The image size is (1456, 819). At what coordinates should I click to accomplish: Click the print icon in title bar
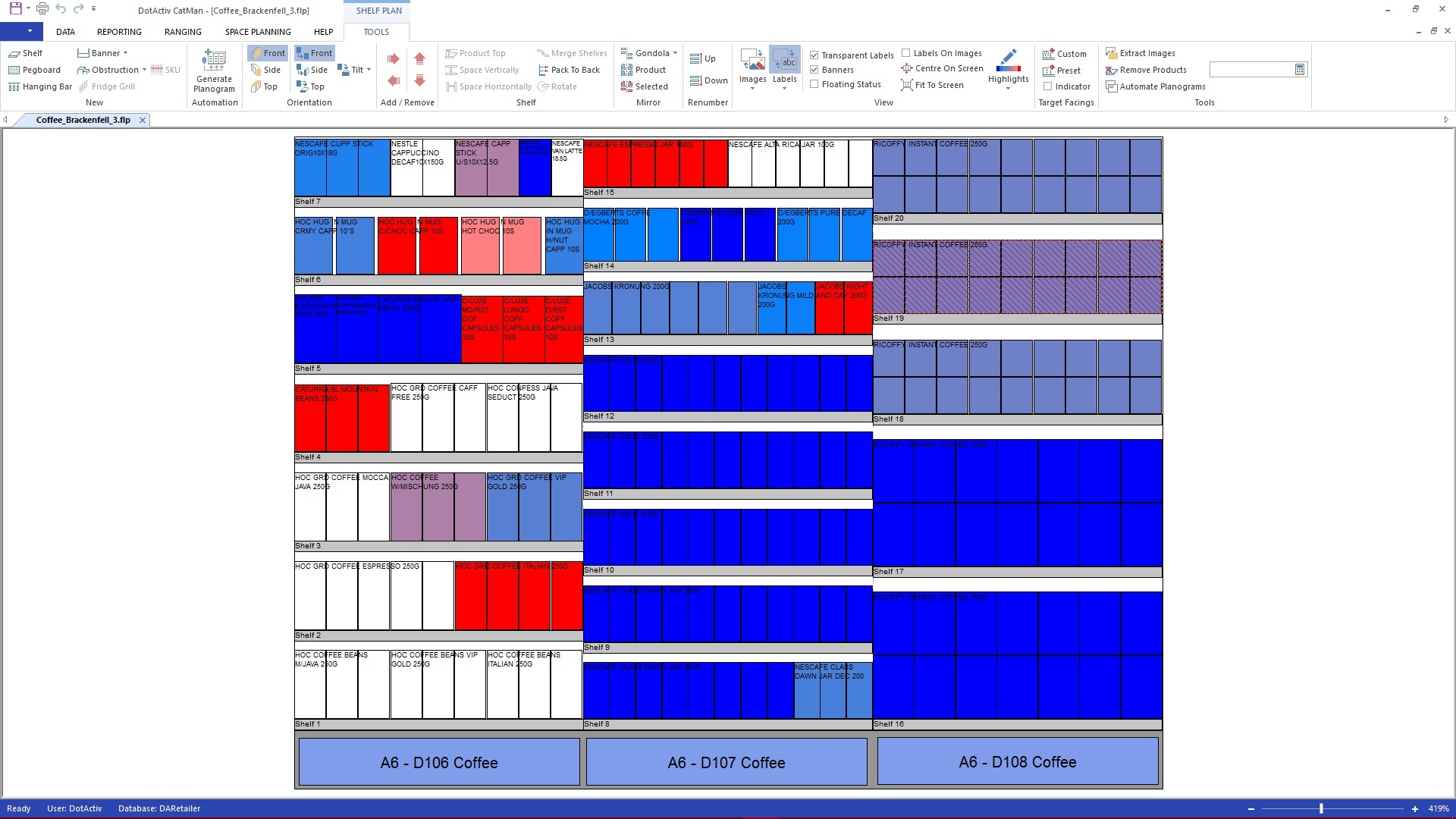[x=42, y=9]
